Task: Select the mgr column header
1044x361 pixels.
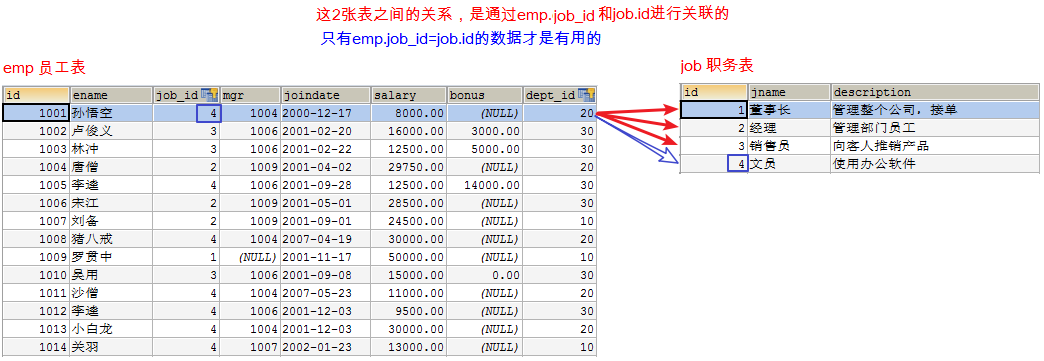Action: (x=250, y=95)
